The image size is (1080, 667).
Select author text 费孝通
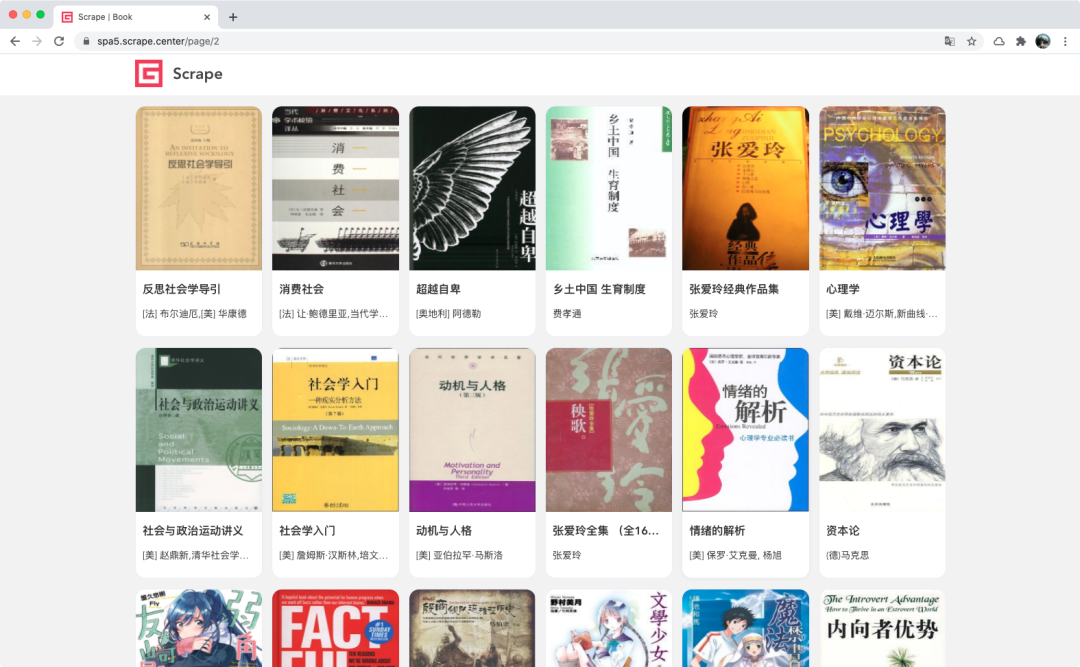[x=567, y=314]
